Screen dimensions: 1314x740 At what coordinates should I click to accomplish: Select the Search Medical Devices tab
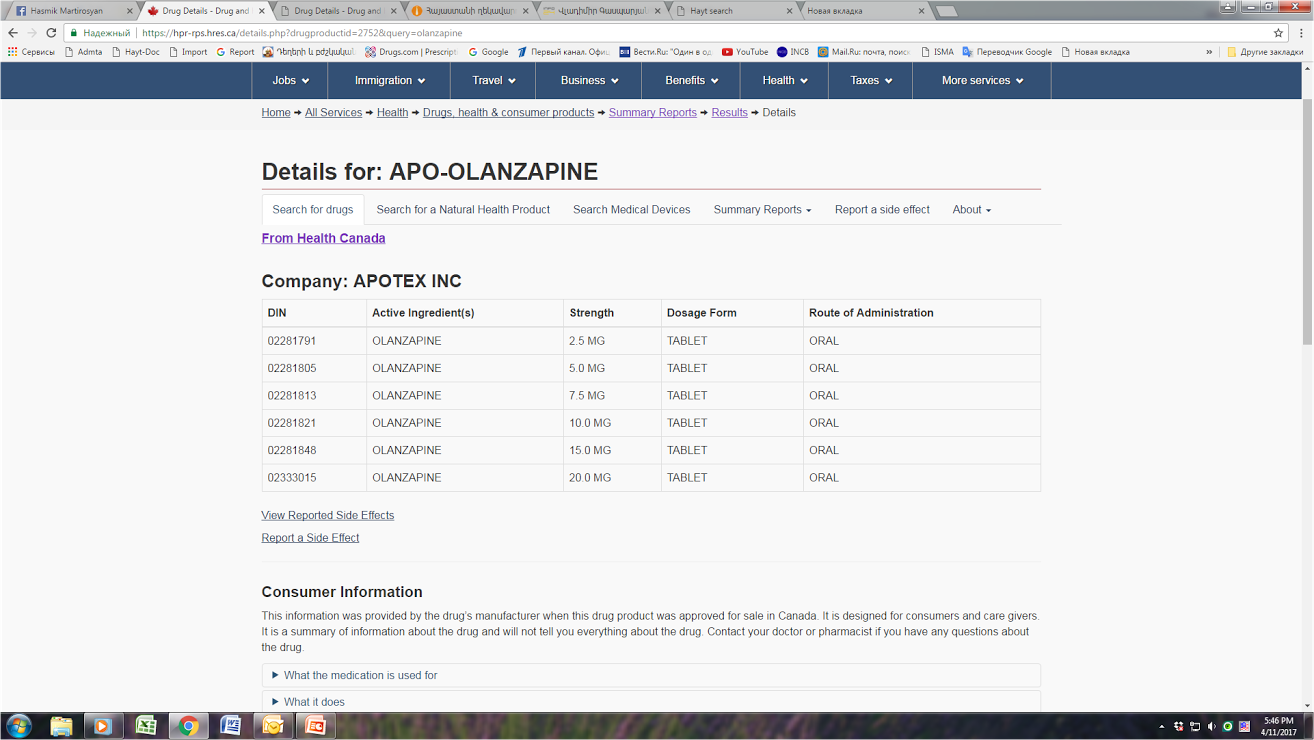pos(631,210)
